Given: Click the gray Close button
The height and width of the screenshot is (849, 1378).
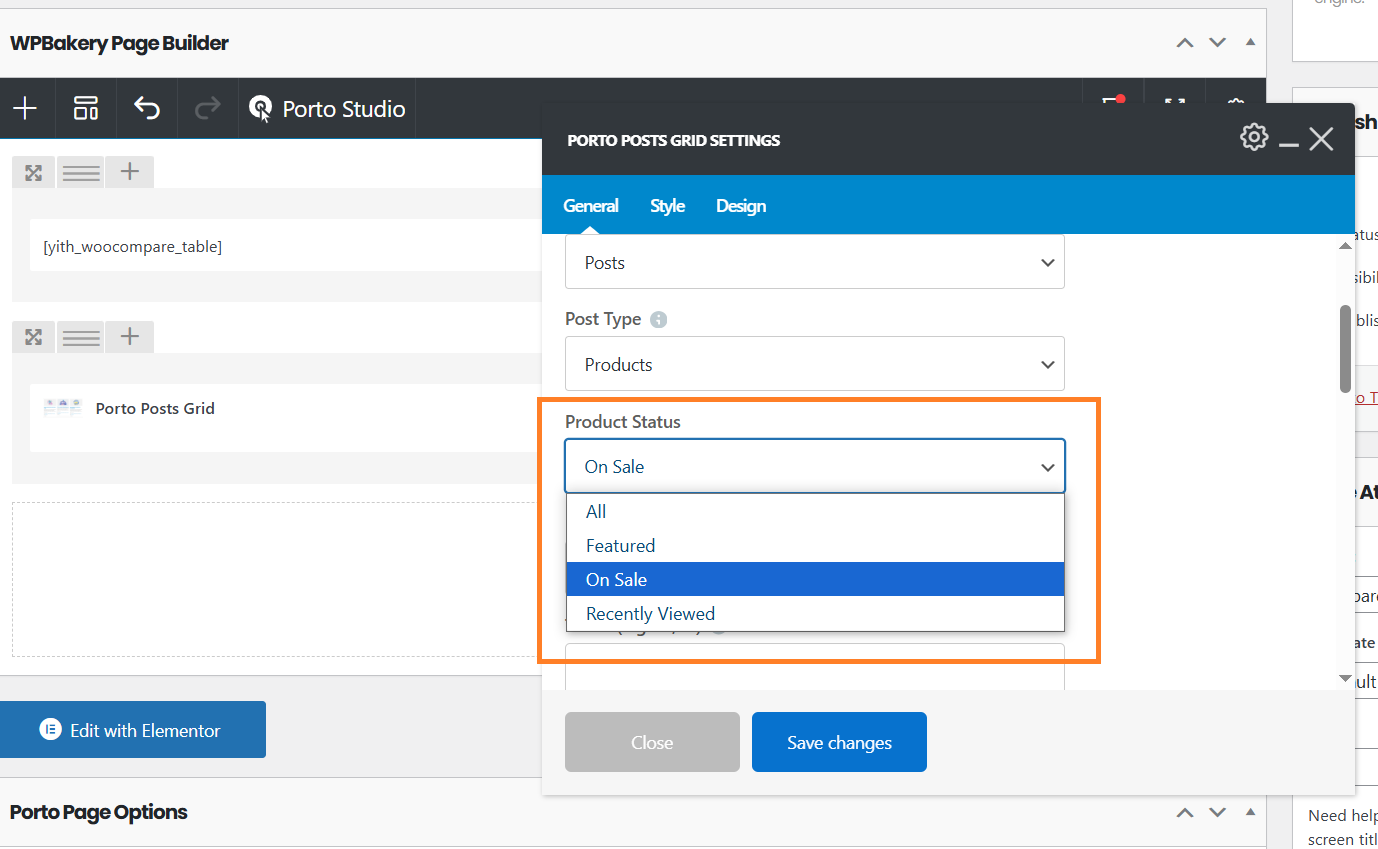Looking at the screenshot, I should [x=652, y=742].
